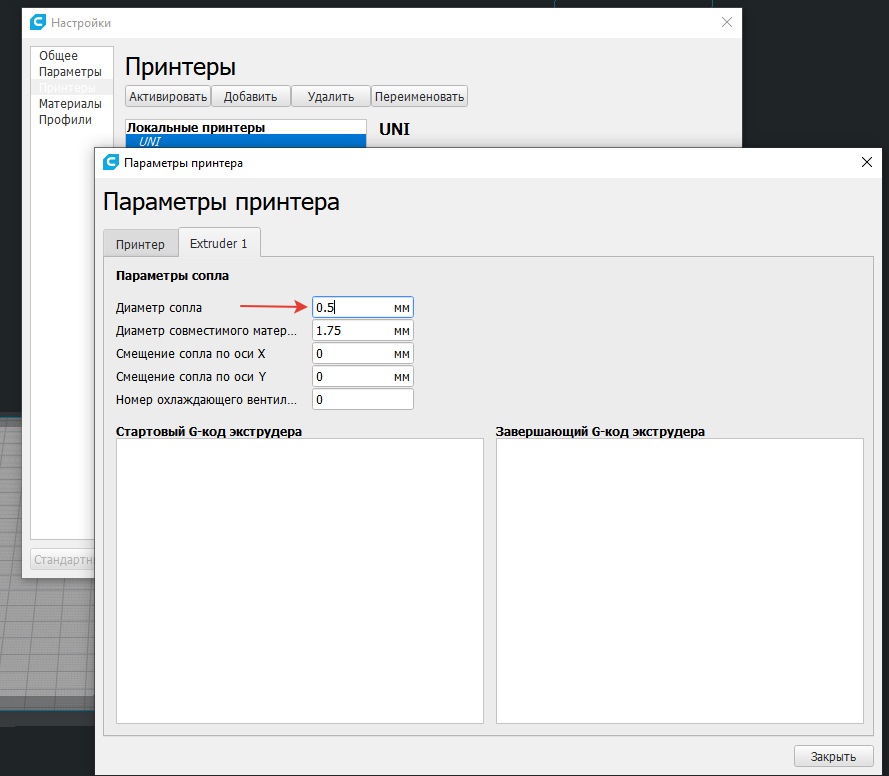Screen dimensions: 889x776
Task: Click the Добавить printer button
Action: (x=250, y=96)
